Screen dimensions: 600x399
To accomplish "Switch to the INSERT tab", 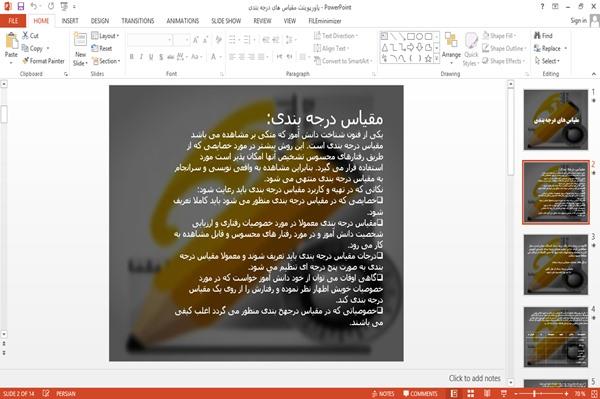I will click(x=70, y=21).
